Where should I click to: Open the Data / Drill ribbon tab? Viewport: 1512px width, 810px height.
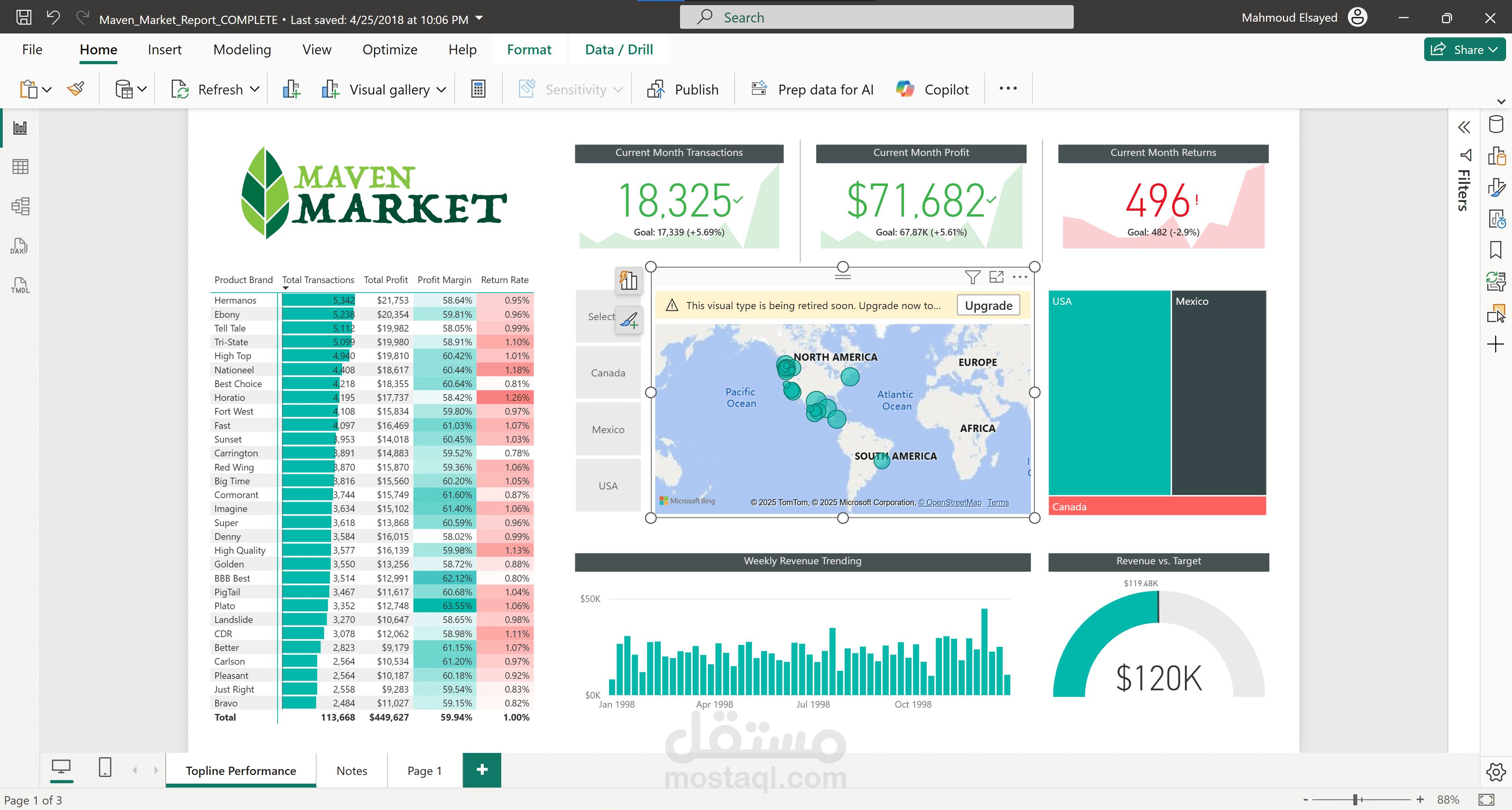pos(619,50)
